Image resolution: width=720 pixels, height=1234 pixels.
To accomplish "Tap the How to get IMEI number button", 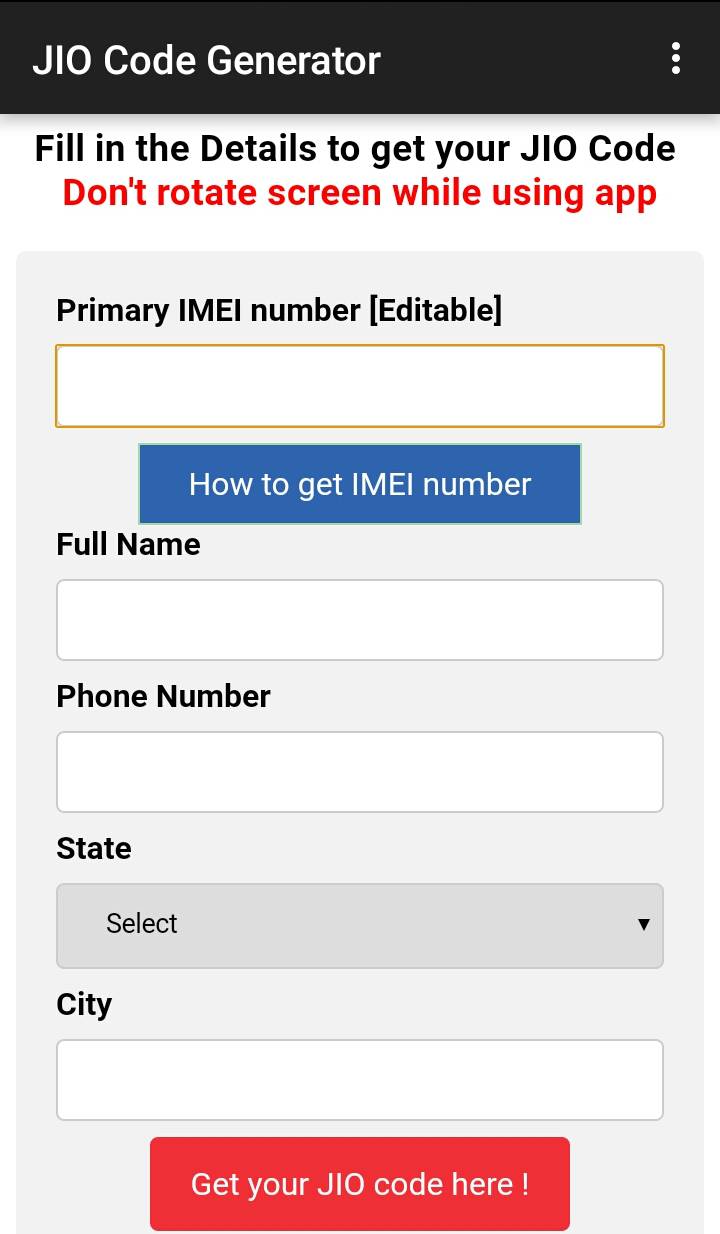I will (360, 484).
